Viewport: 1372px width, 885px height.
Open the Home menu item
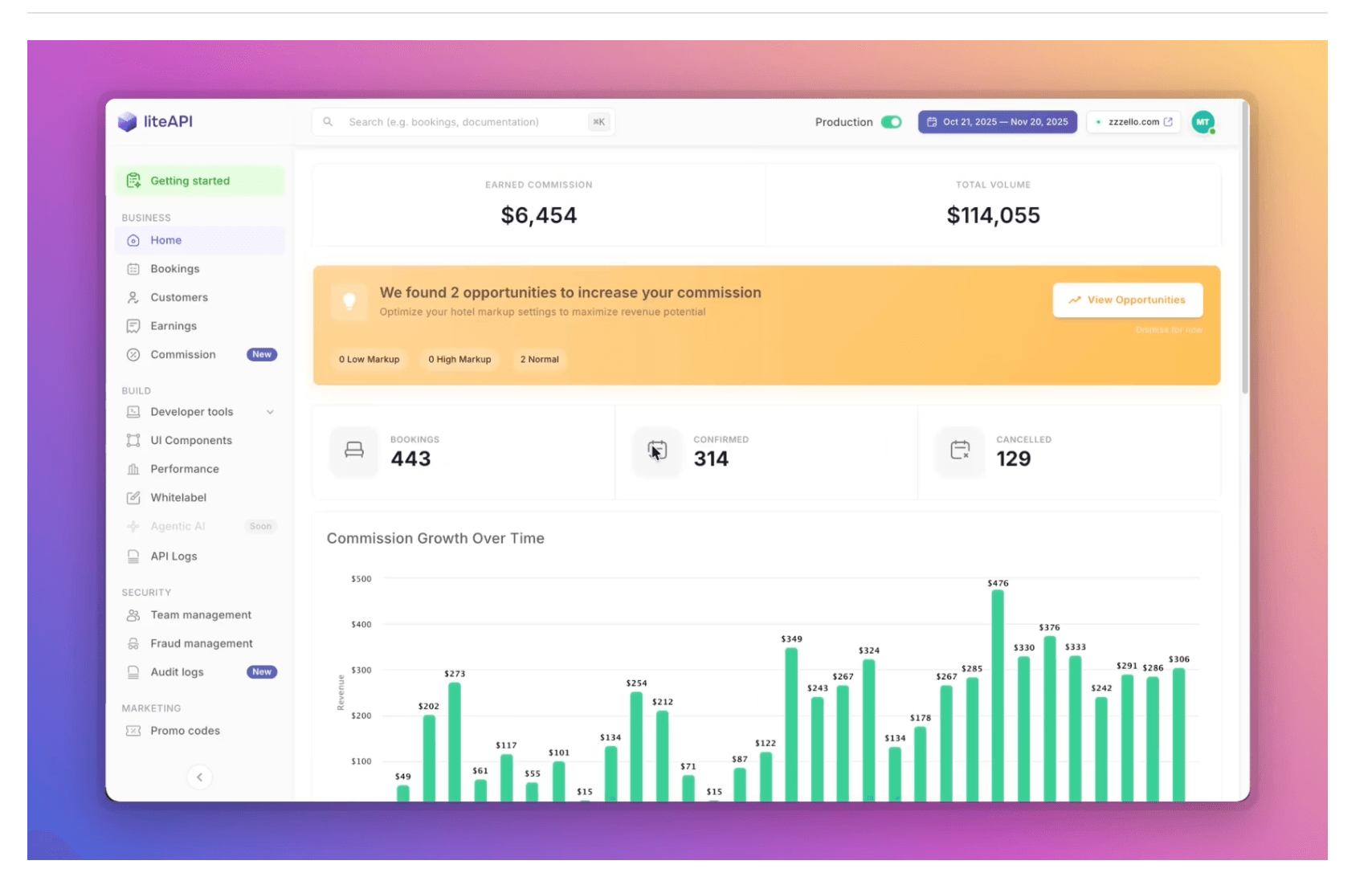click(166, 240)
